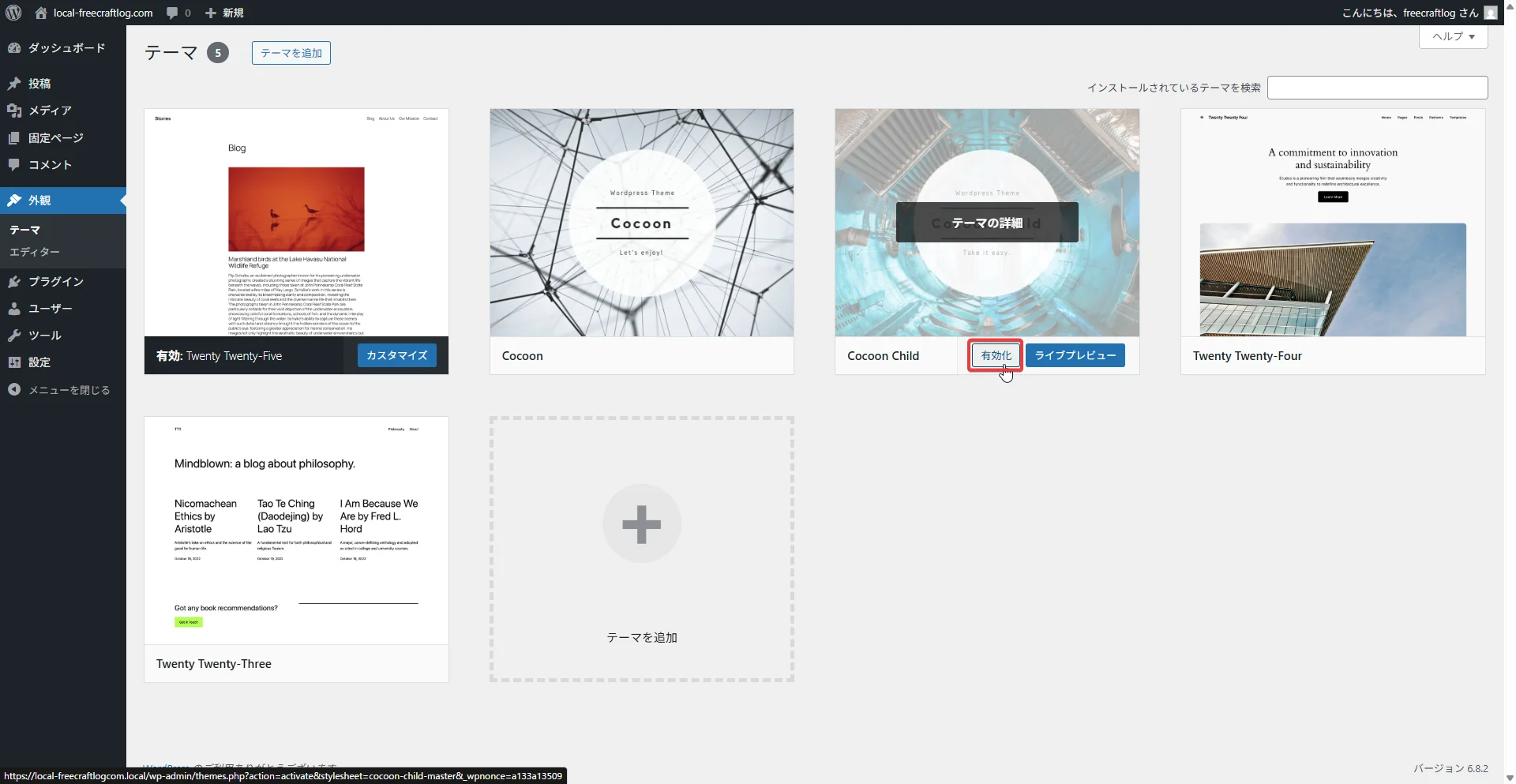Select the Cocoon theme screenshot

pyautogui.click(x=641, y=223)
